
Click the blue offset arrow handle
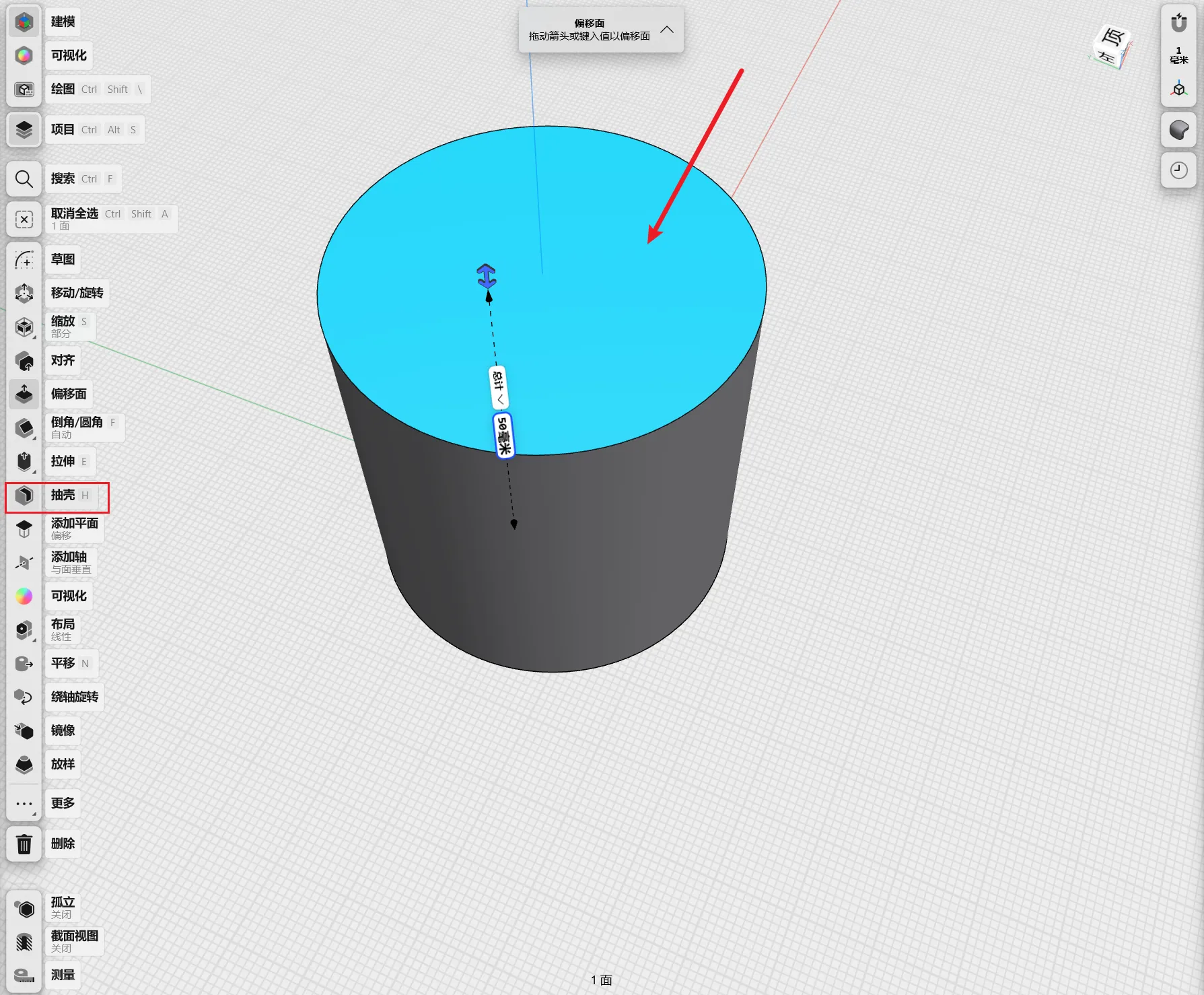click(486, 276)
